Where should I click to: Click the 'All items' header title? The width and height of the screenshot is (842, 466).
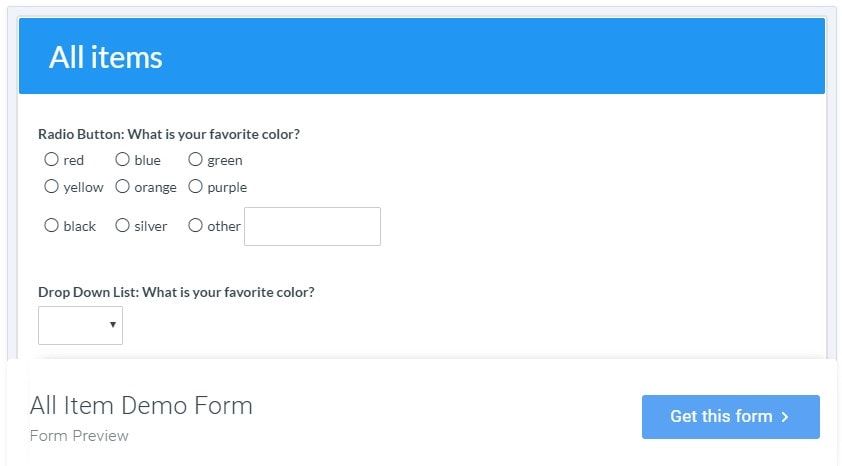[105, 57]
